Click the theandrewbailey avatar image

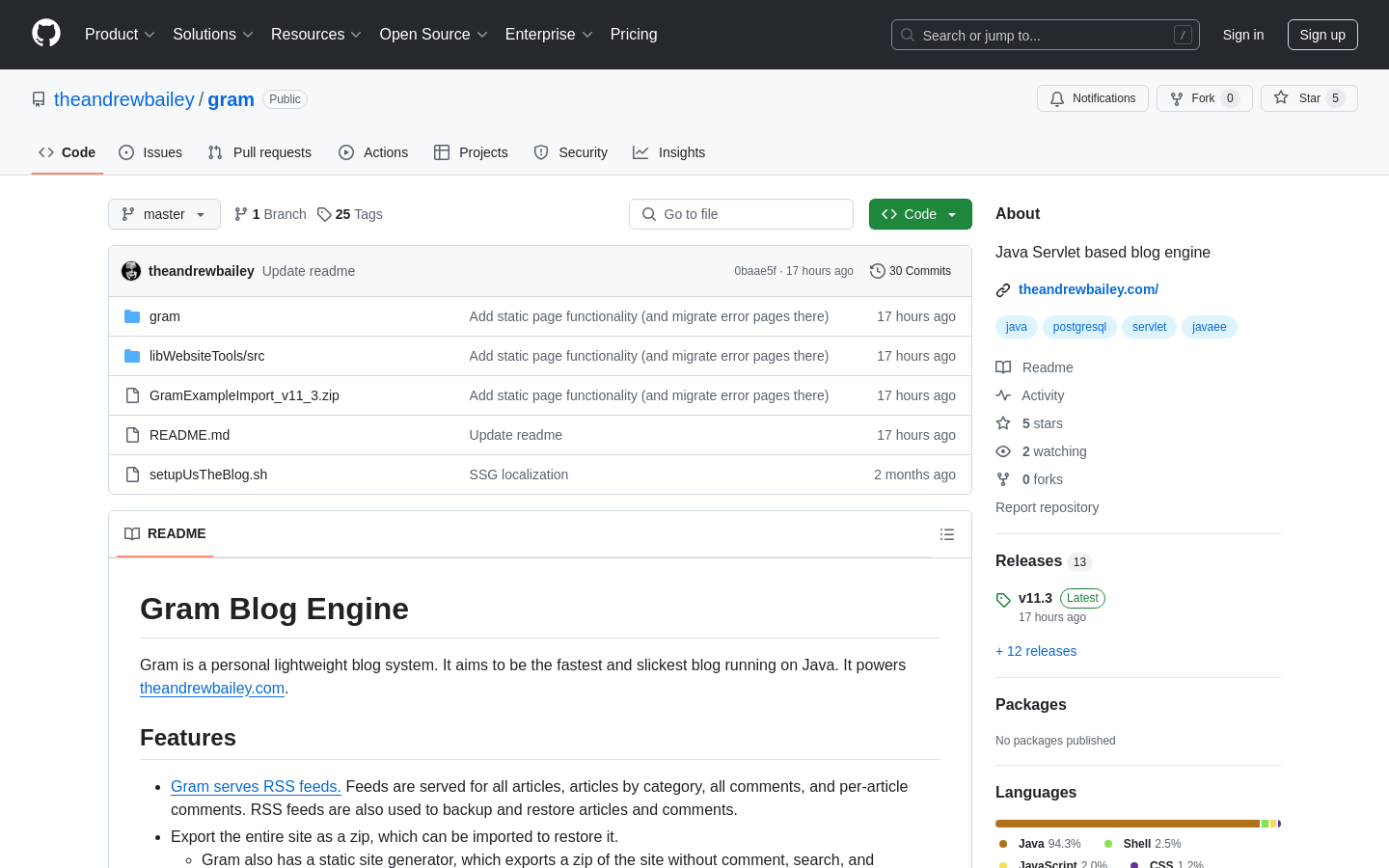coord(131,271)
